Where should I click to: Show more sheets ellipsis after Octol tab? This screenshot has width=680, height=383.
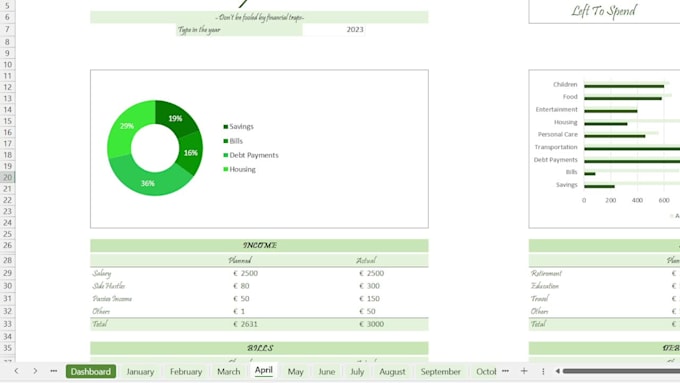(505, 371)
